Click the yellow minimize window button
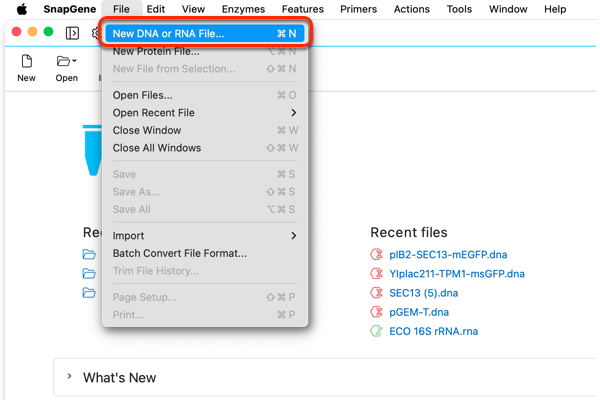This screenshot has width=600, height=402. click(x=33, y=32)
